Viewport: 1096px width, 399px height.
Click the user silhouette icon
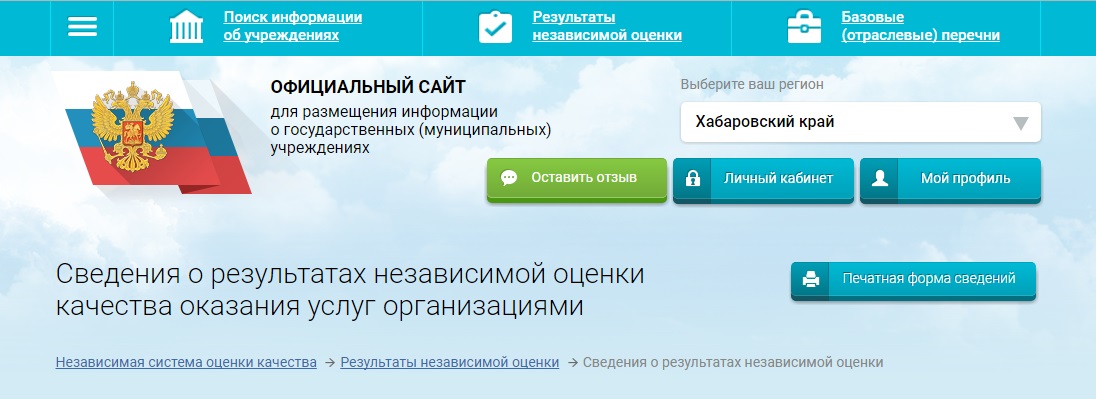pyautogui.click(x=880, y=178)
